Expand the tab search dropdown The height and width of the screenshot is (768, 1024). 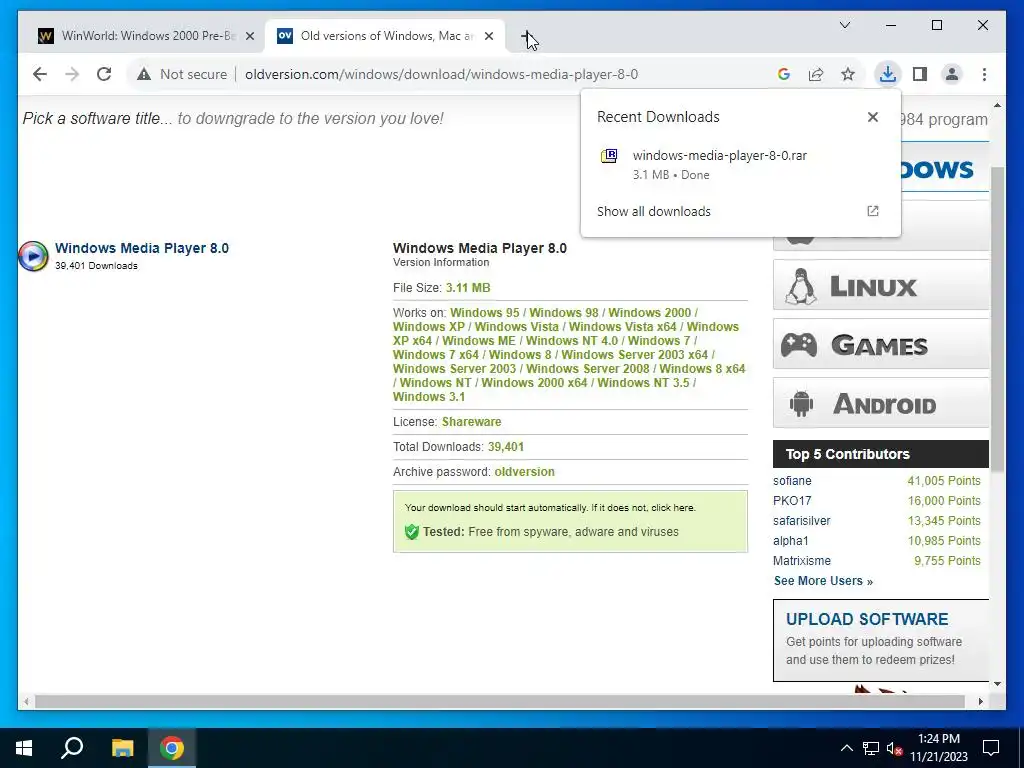click(x=844, y=25)
